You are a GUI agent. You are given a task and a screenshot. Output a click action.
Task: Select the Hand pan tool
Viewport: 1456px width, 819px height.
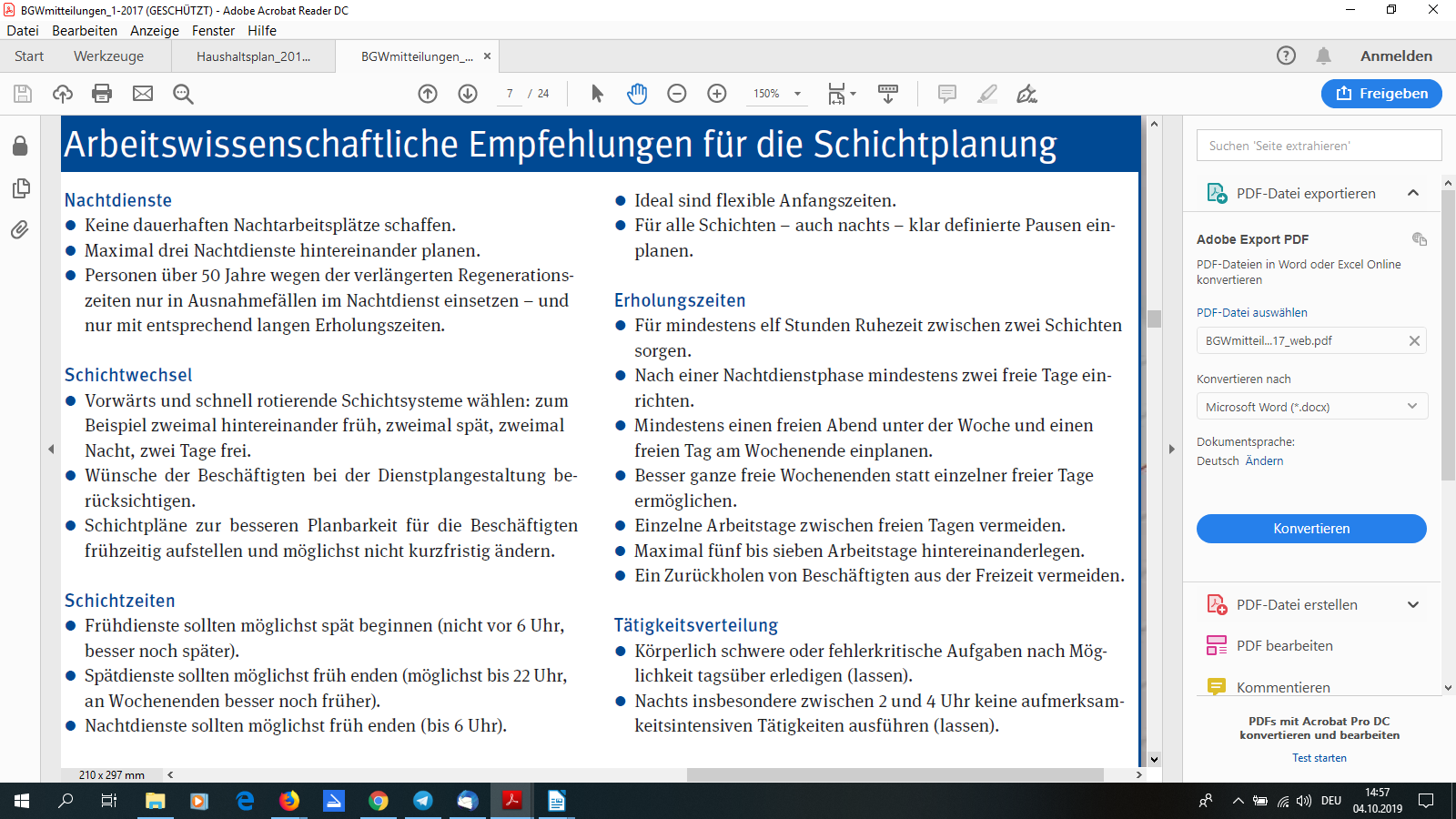[637, 94]
